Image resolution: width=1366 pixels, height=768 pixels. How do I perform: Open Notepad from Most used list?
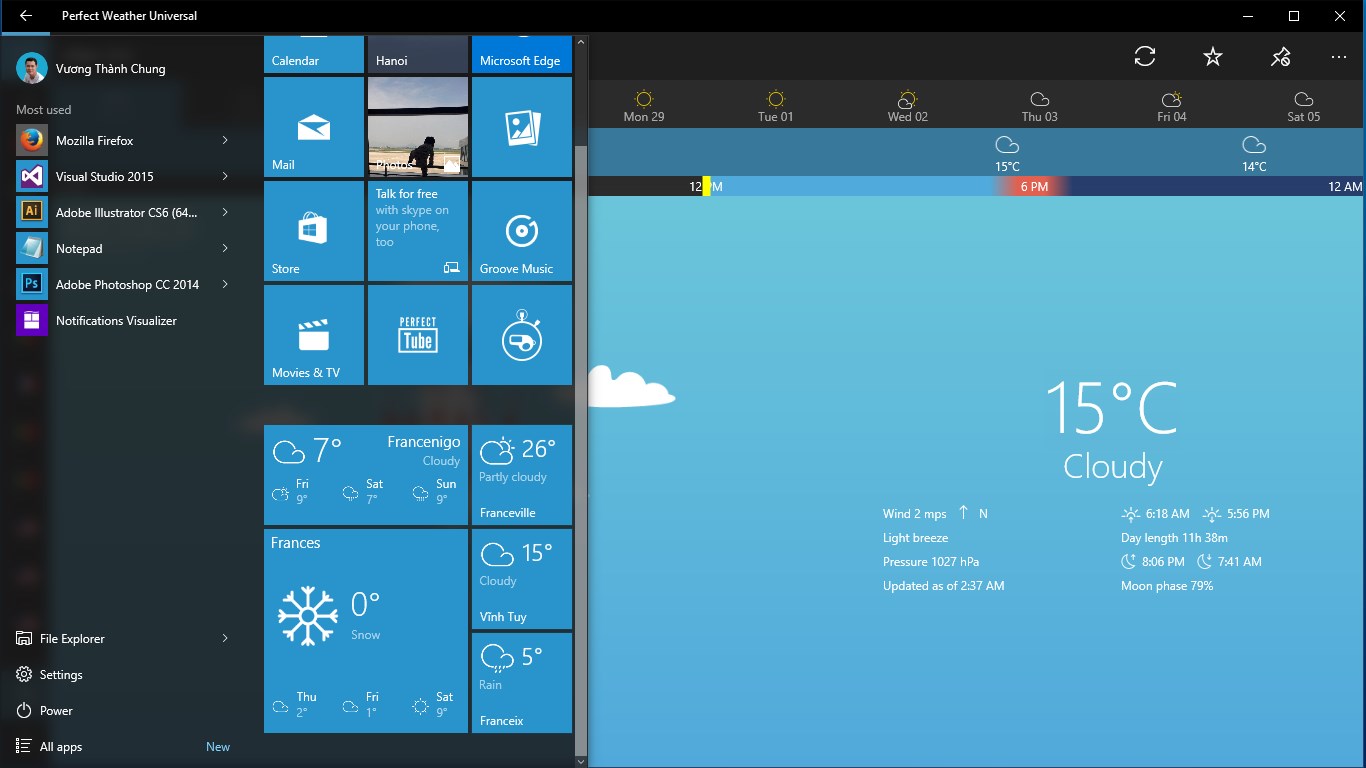(x=124, y=248)
